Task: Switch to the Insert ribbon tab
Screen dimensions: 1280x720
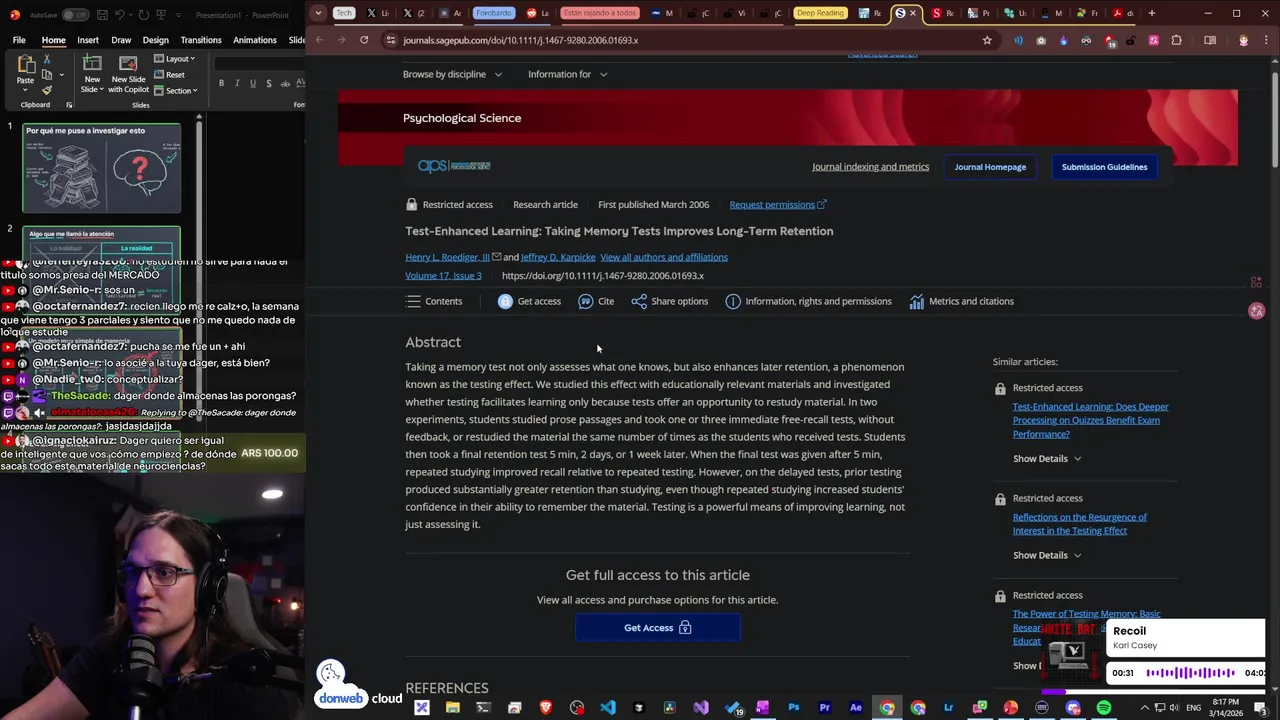Action: [x=88, y=40]
